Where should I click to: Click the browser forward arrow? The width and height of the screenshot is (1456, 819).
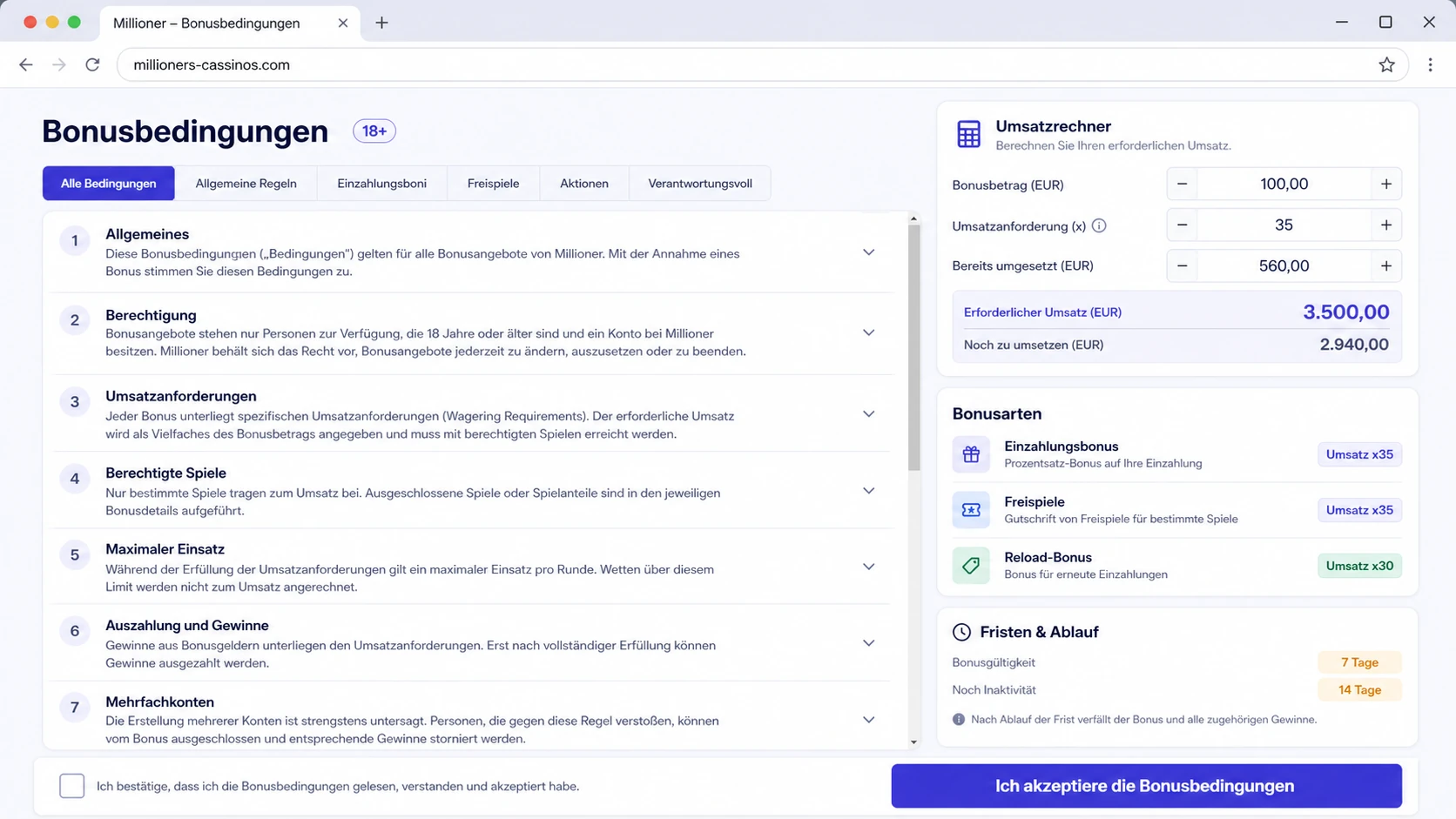coord(59,64)
